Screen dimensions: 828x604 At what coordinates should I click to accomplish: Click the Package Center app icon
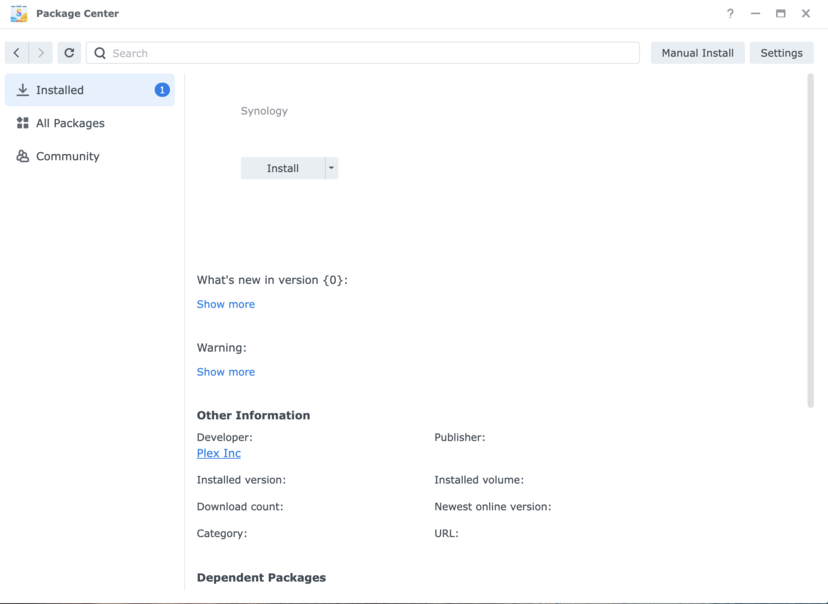[19, 14]
